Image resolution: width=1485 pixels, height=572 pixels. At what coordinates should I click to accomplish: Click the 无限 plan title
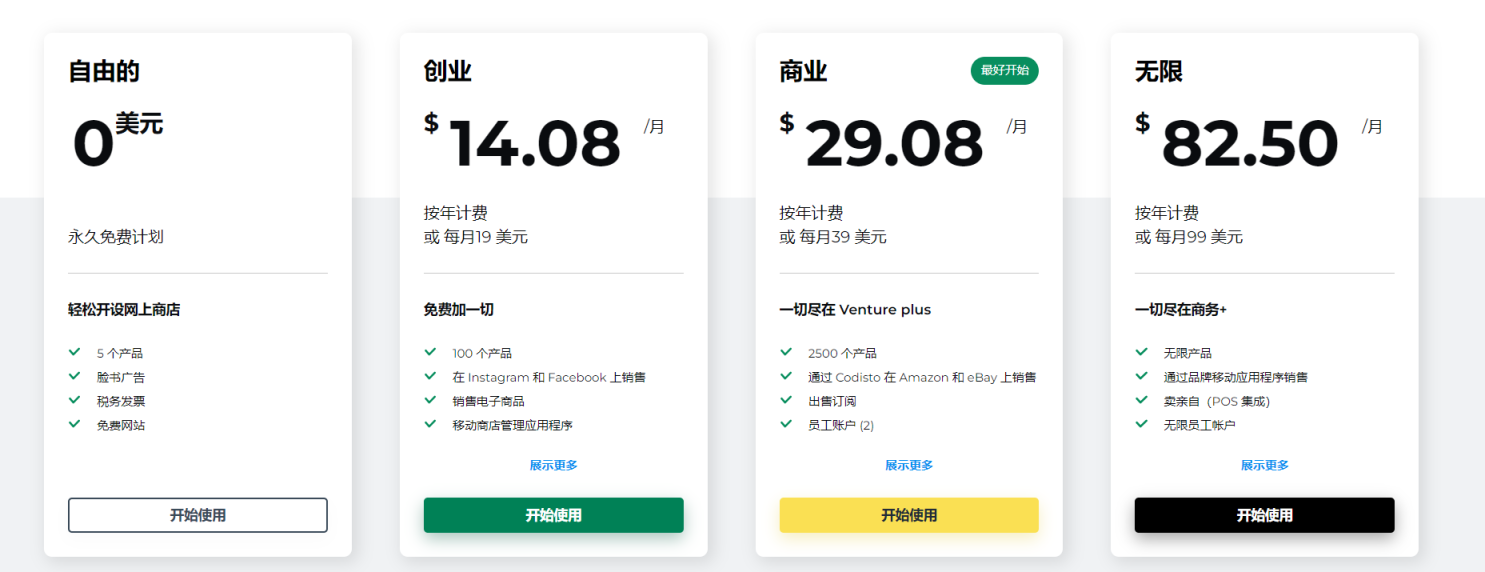[1158, 72]
